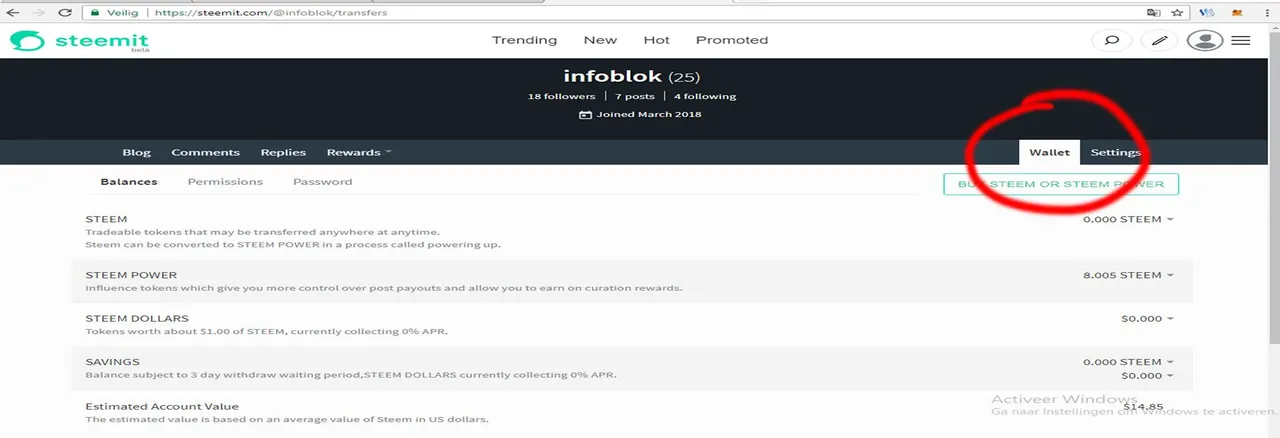Click the STEEM POWER heading

[x=131, y=275]
